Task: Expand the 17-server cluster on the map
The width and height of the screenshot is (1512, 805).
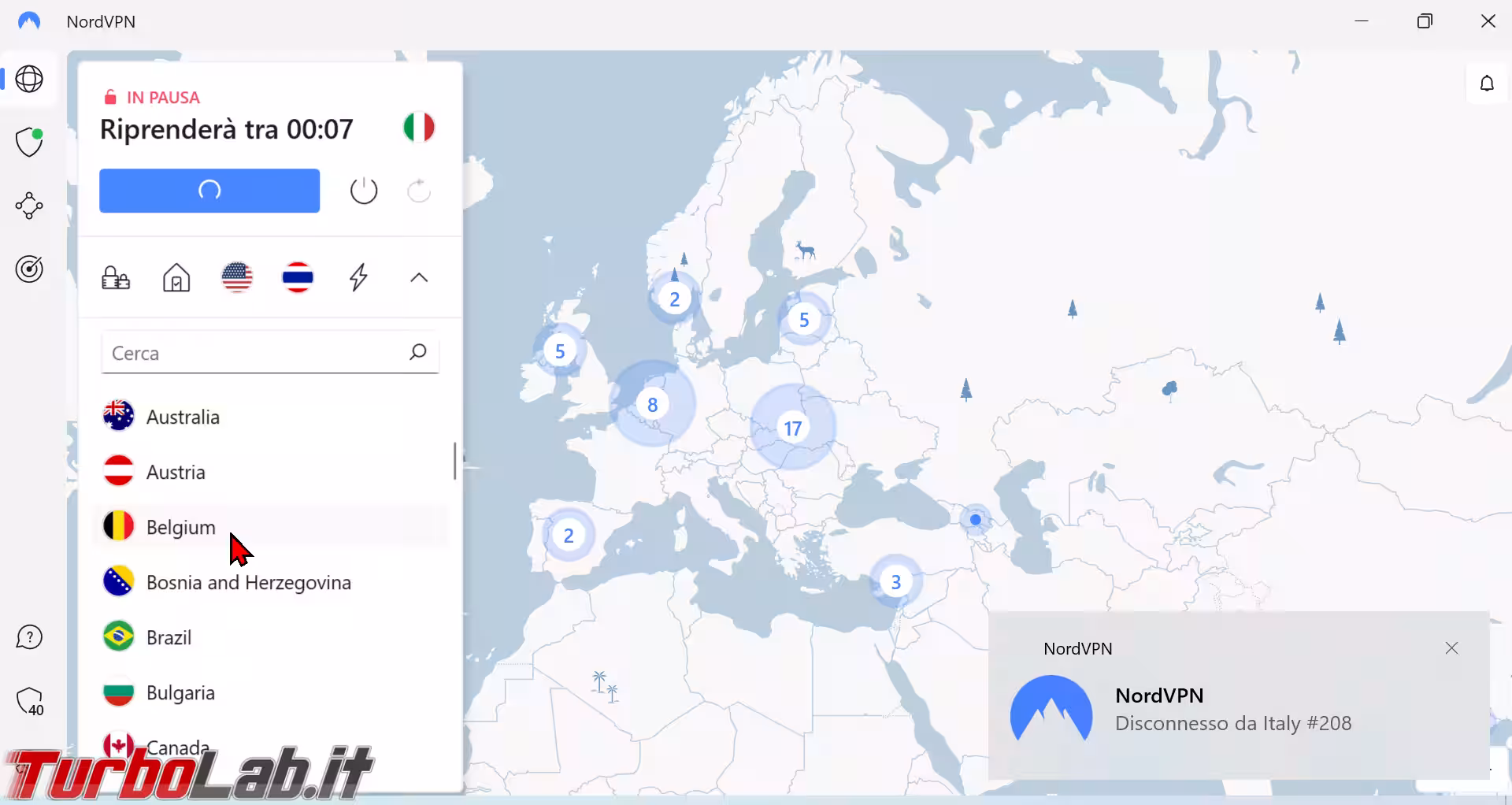Action: tap(792, 428)
